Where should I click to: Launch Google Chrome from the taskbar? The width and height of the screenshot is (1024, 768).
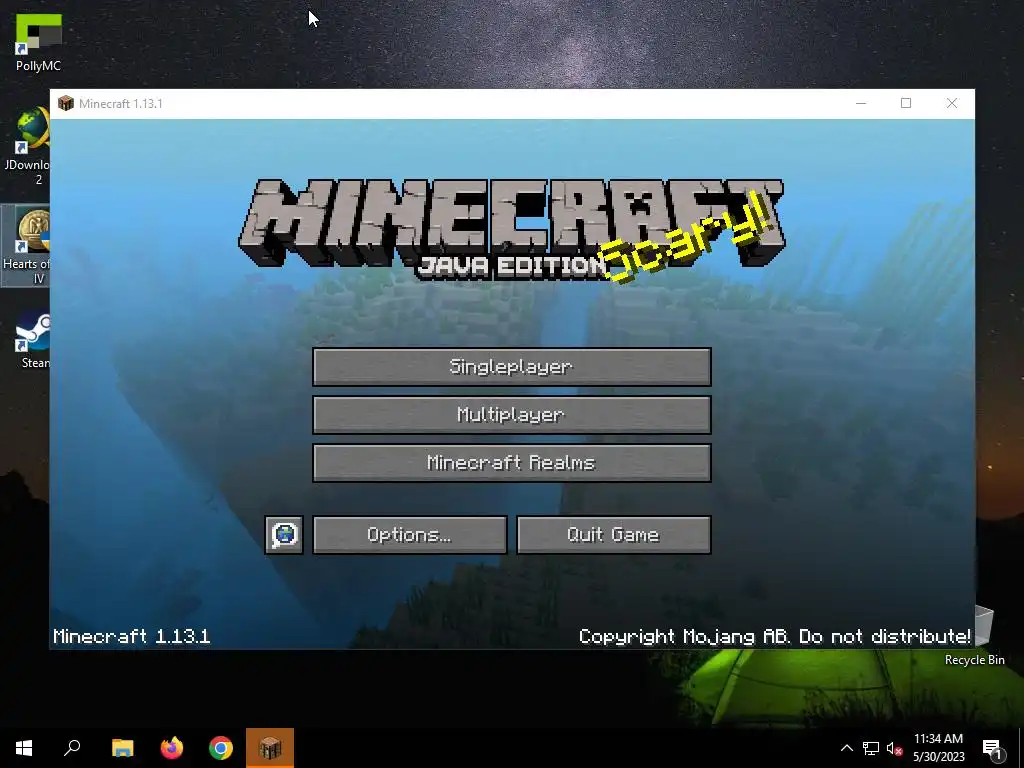[221, 748]
